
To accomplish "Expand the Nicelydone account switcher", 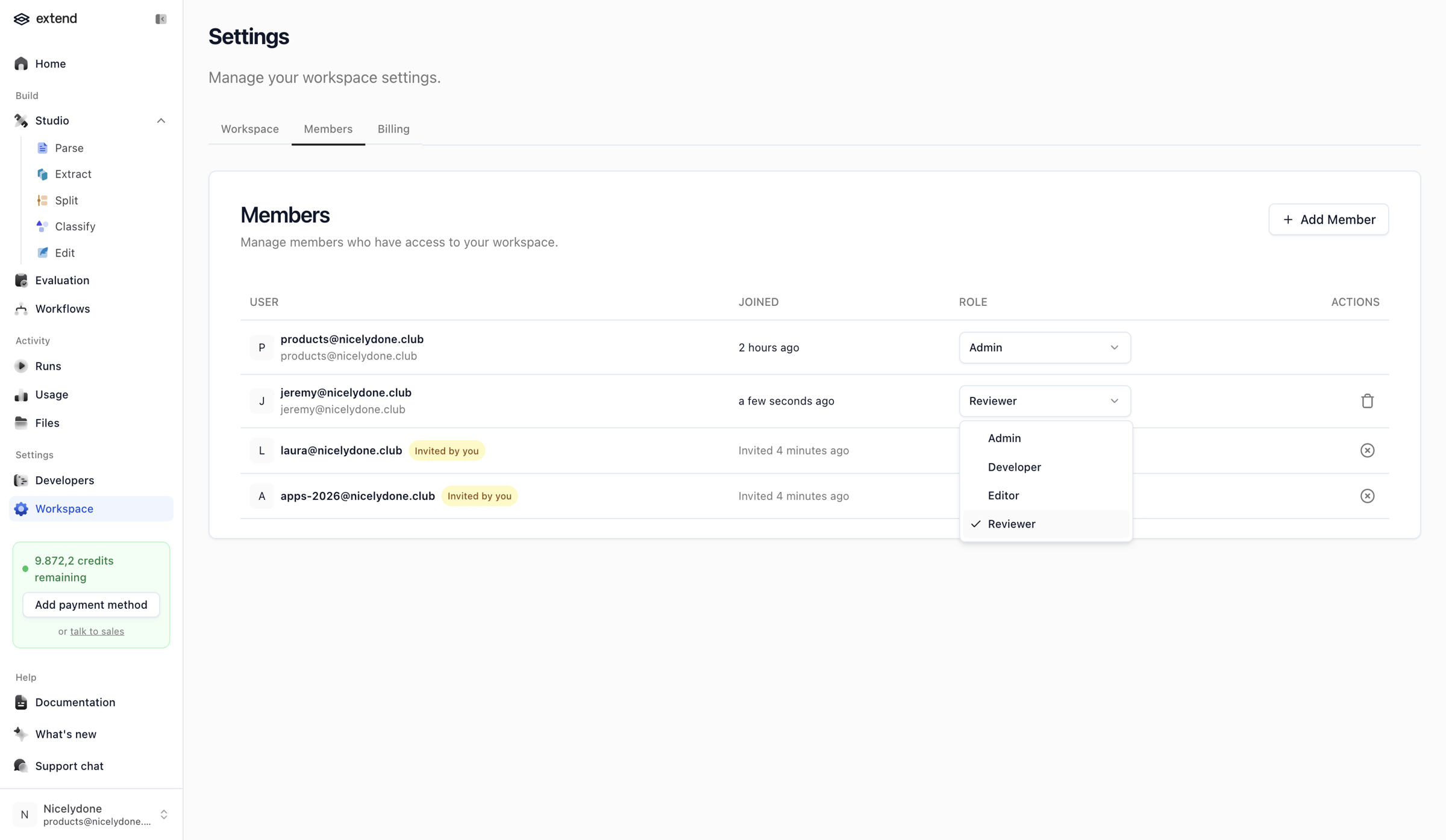I will coord(91,815).
